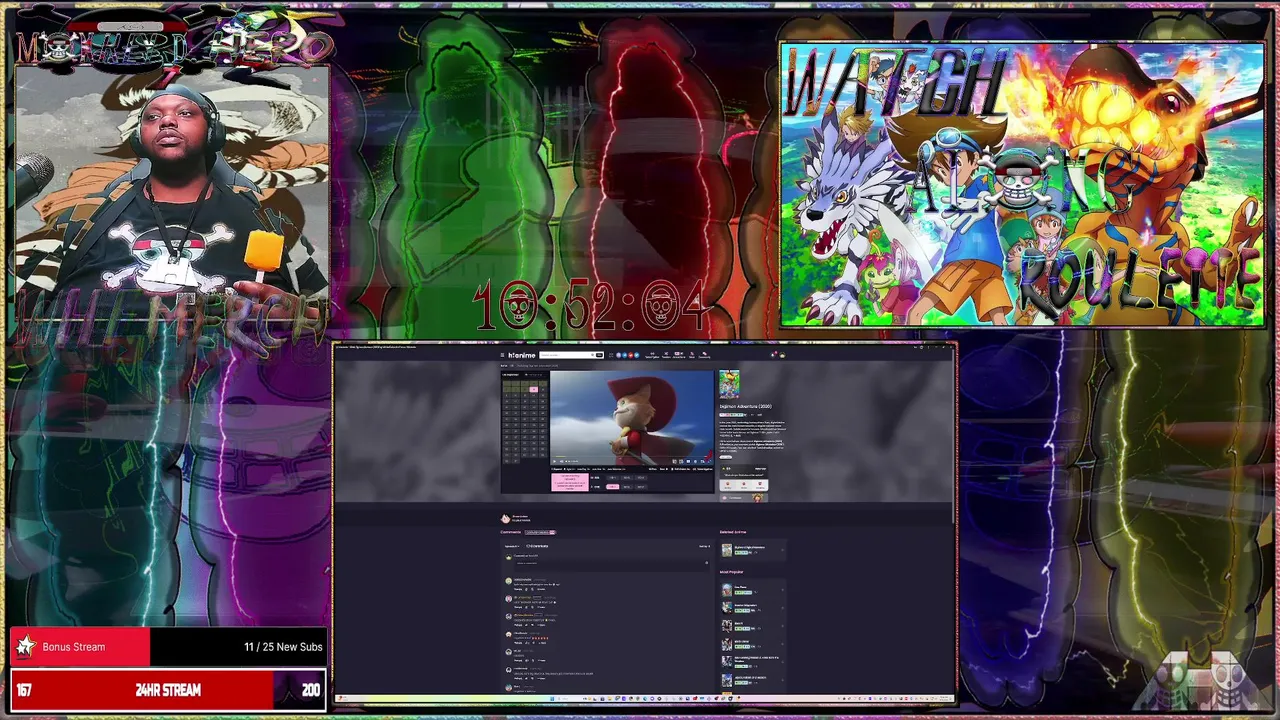Click the fullscreen icon in video player

(709, 461)
